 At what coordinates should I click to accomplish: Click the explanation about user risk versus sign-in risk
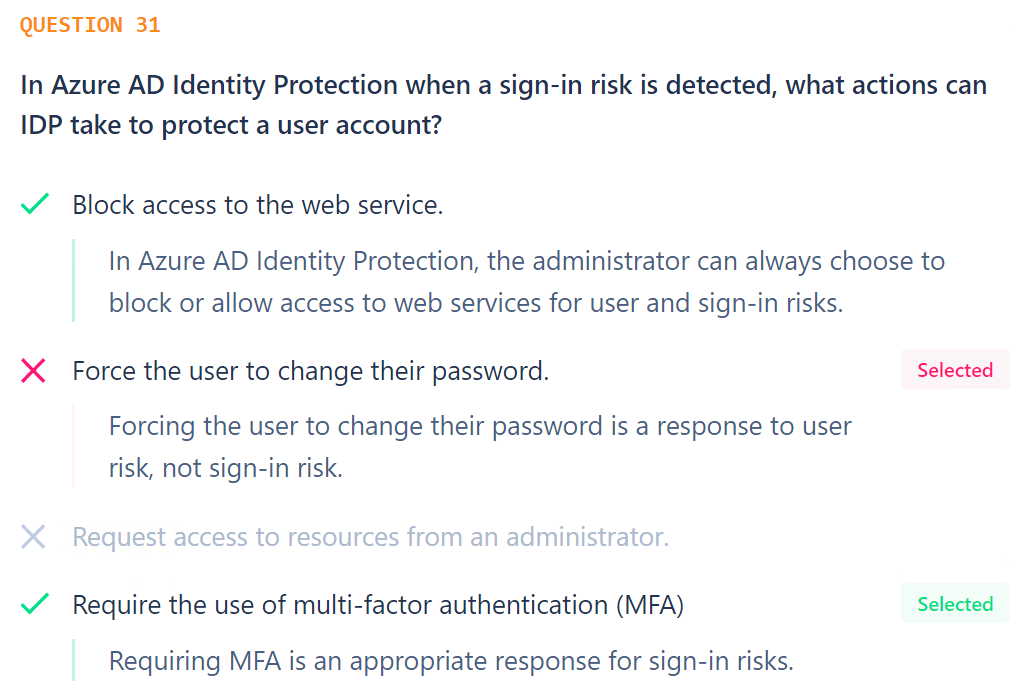tap(480, 447)
